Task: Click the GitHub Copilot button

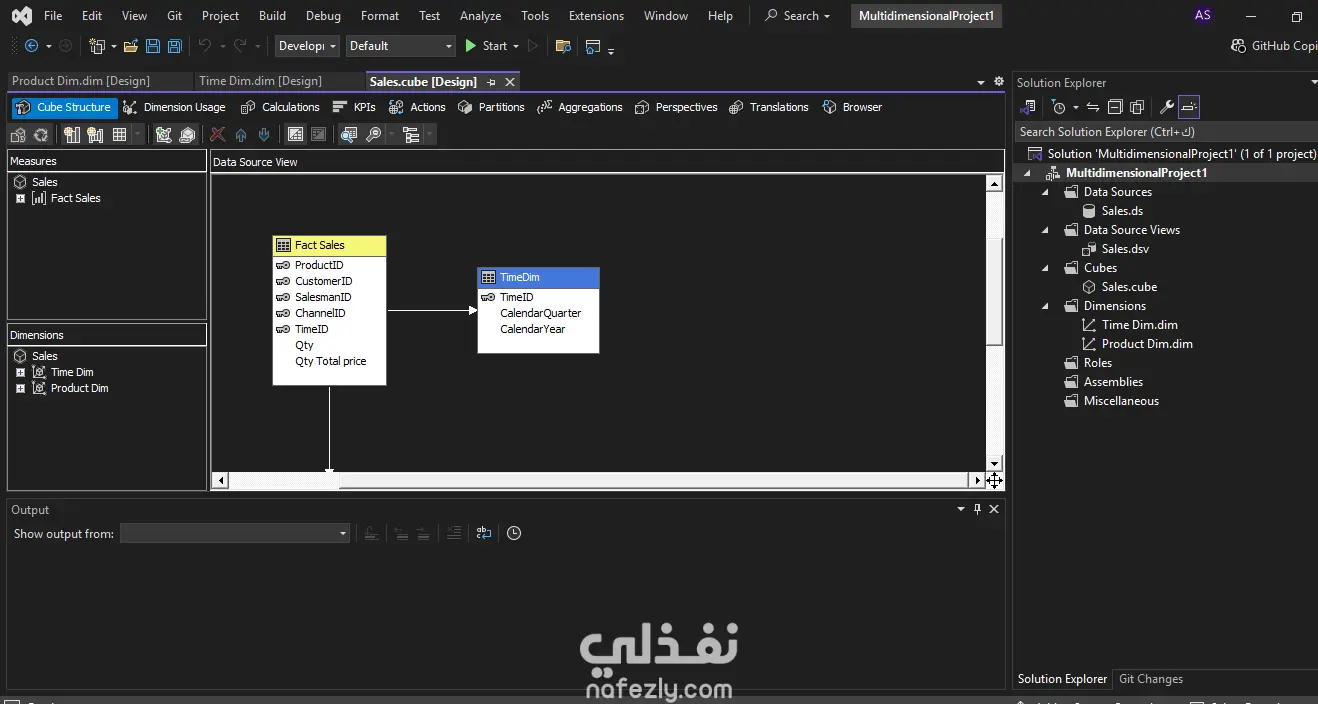Action: tap(1274, 46)
